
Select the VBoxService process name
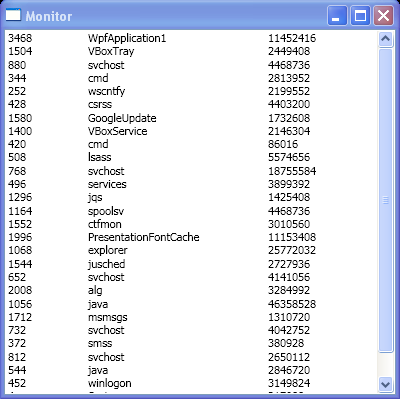point(117,131)
